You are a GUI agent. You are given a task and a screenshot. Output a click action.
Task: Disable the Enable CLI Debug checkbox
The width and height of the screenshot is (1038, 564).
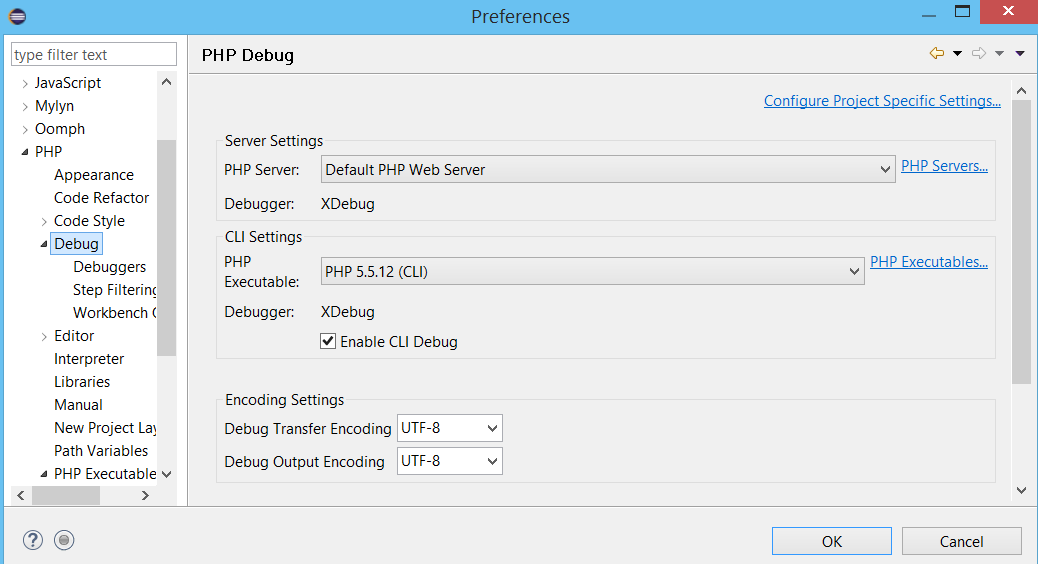click(x=328, y=341)
